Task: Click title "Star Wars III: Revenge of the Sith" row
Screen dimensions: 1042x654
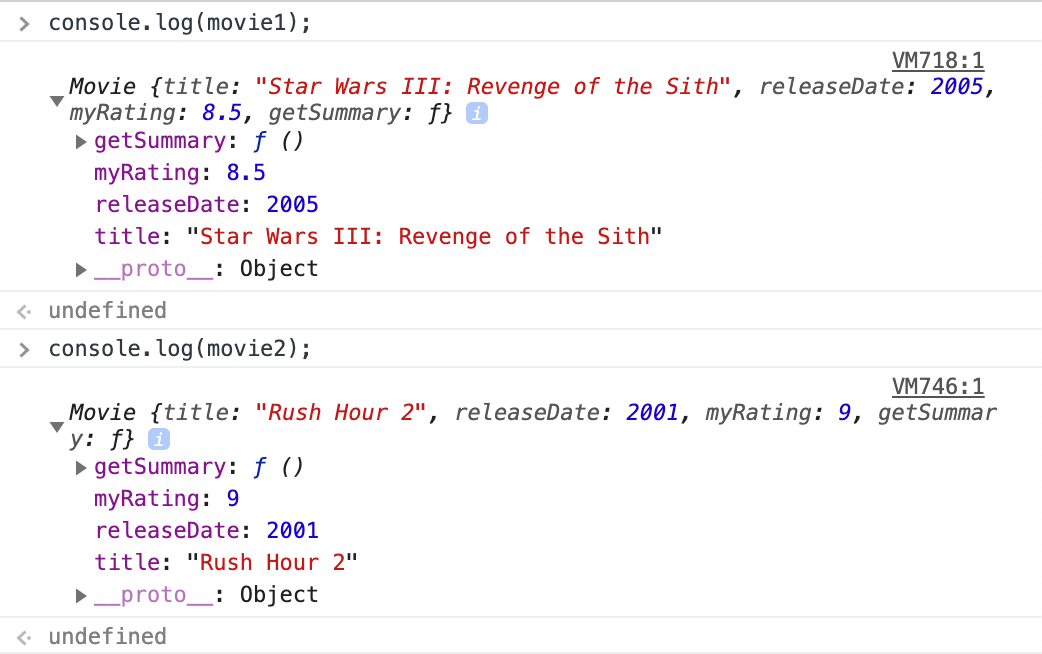Action: pyautogui.click(x=378, y=237)
